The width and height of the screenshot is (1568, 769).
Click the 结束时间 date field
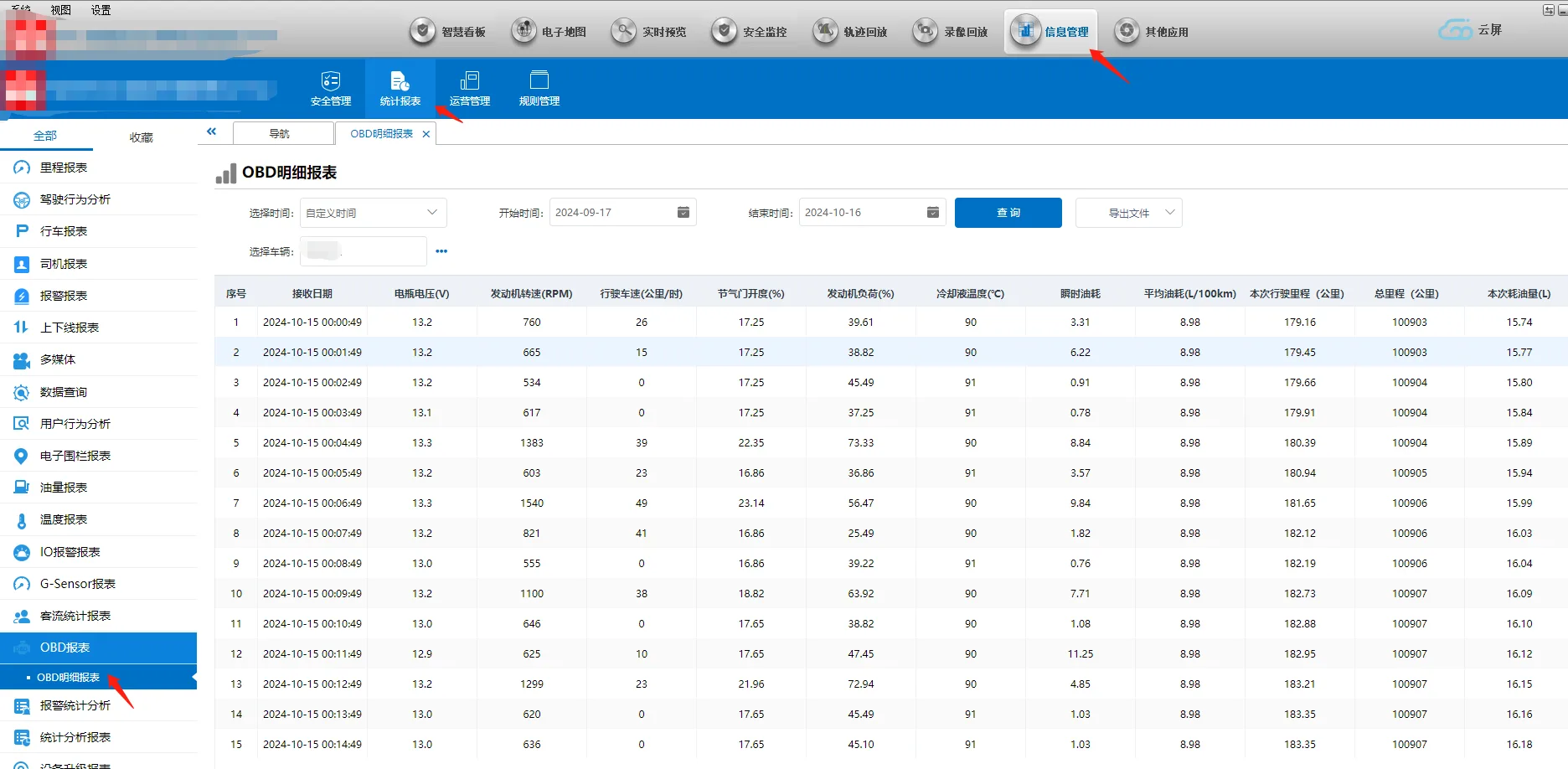(x=872, y=213)
